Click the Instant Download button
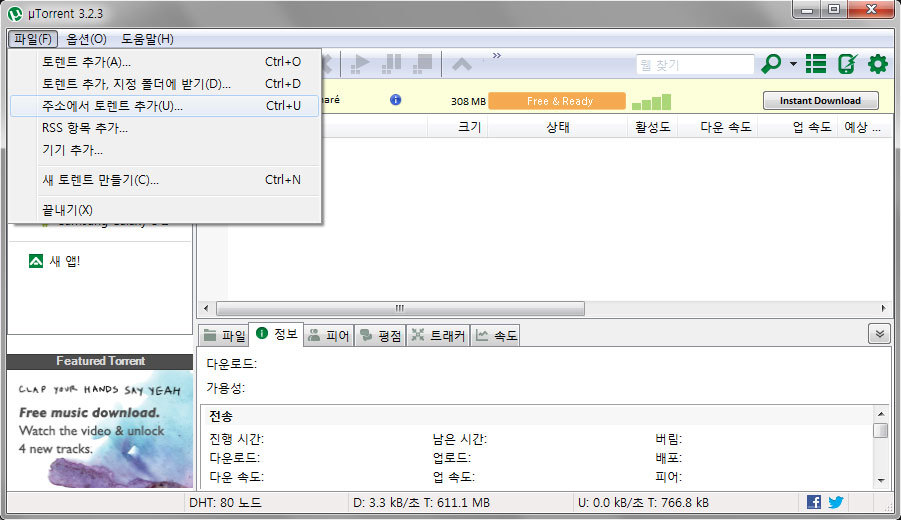Viewport: 901px width, 520px height. tap(821, 101)
